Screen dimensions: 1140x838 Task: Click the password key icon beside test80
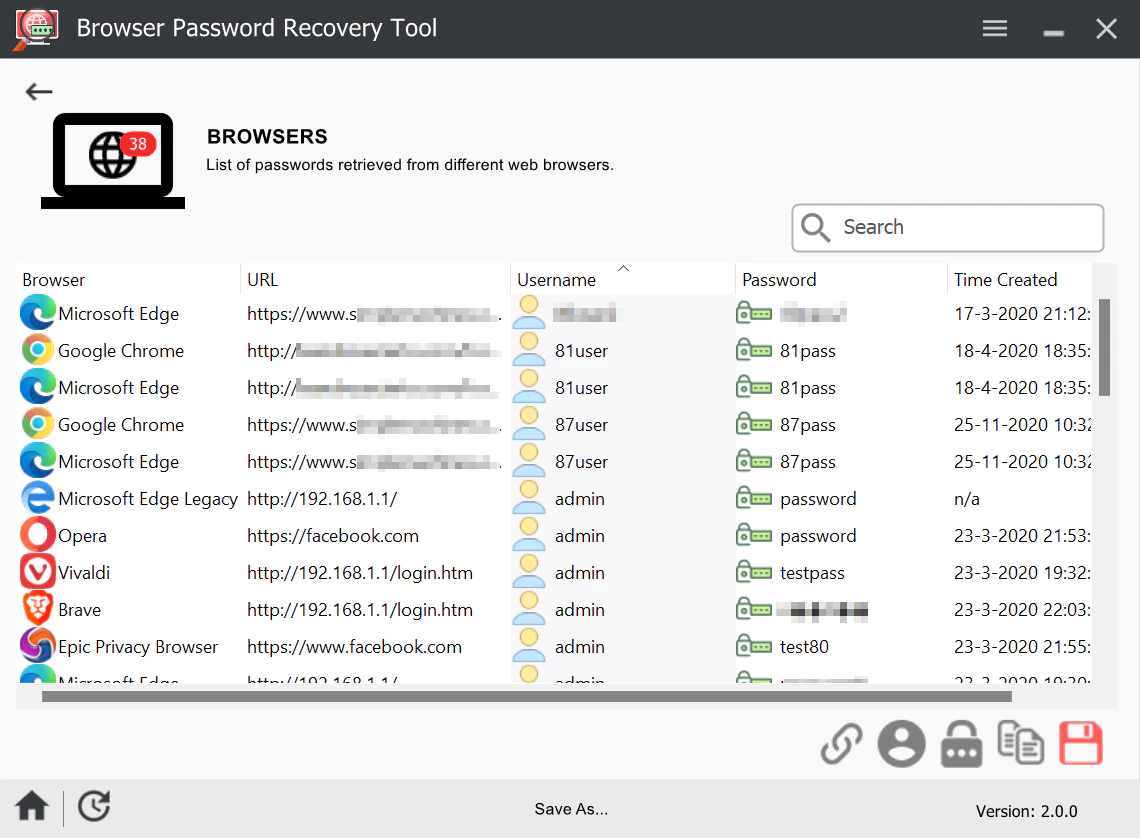[754, 645]
